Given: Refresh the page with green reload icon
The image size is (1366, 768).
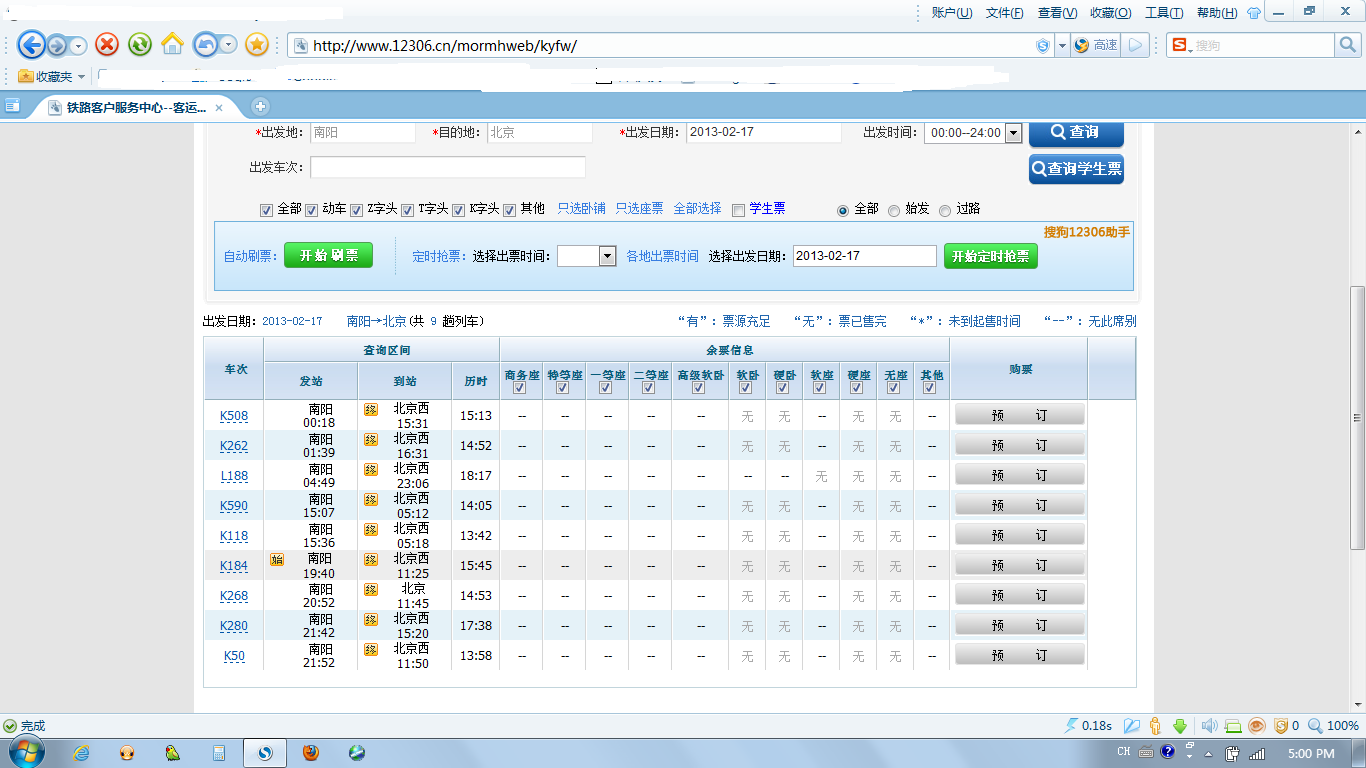Looking at the screenshot, I should tap(140, 44).
